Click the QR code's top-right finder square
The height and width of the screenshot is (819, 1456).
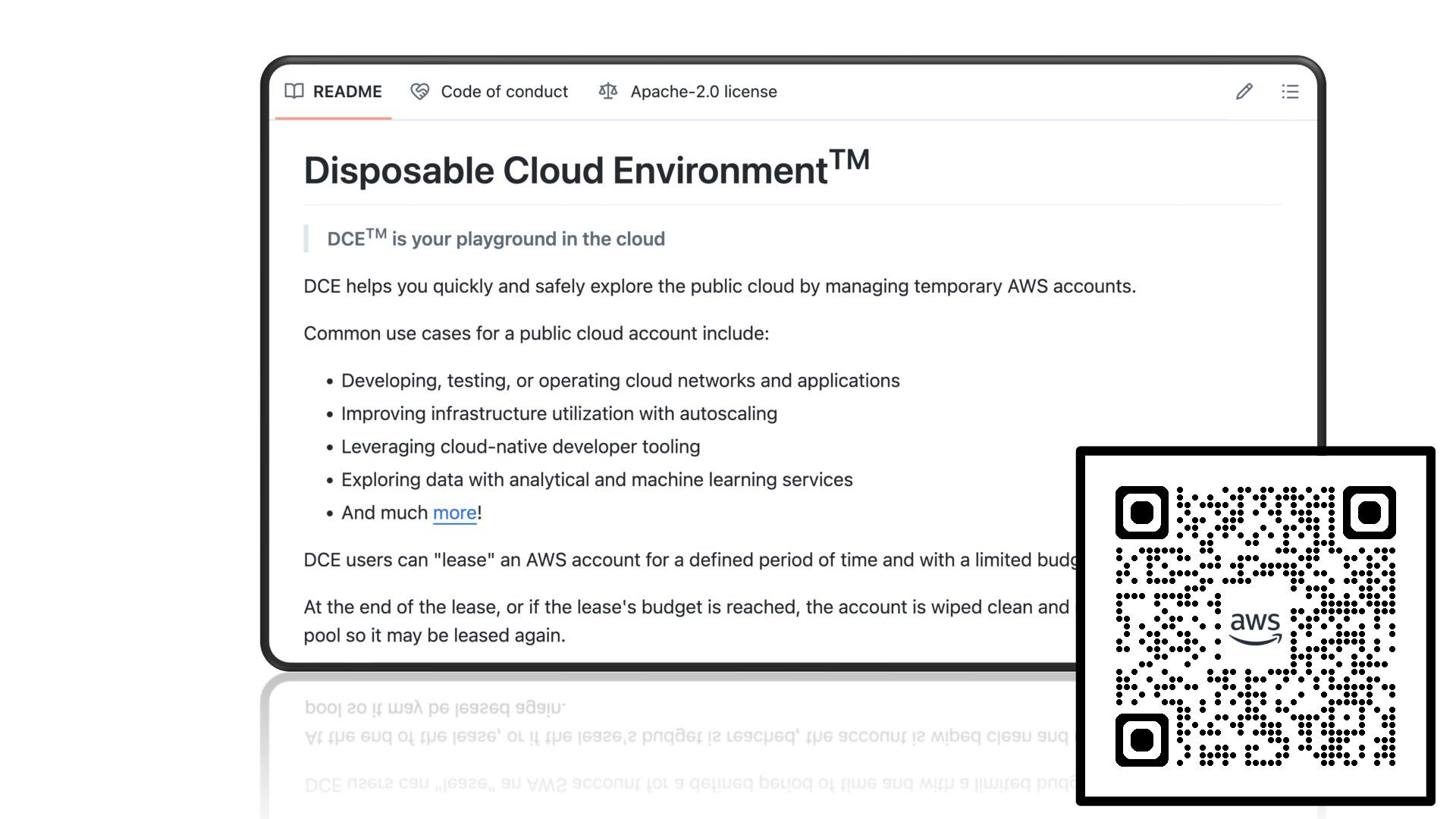point(1369,513)
